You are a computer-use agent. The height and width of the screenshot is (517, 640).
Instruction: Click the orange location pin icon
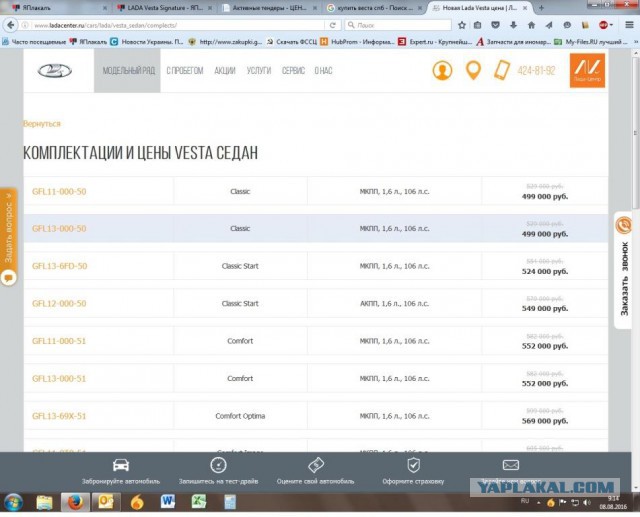(473, 71)
